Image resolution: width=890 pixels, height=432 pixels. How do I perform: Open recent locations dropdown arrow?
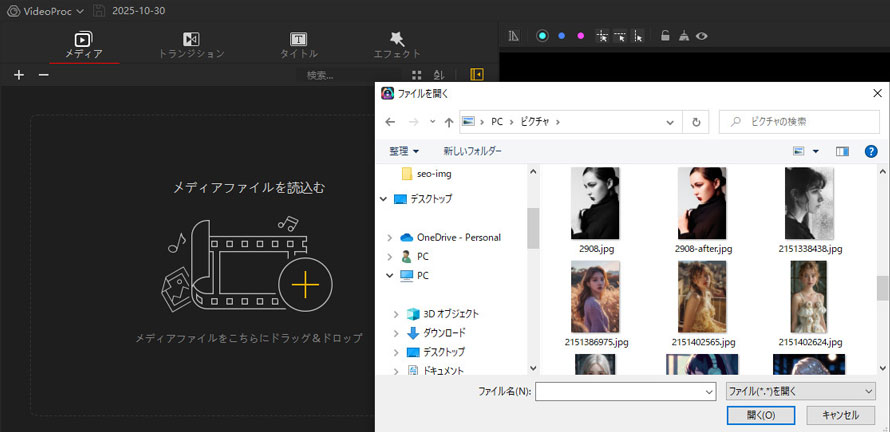433,122
